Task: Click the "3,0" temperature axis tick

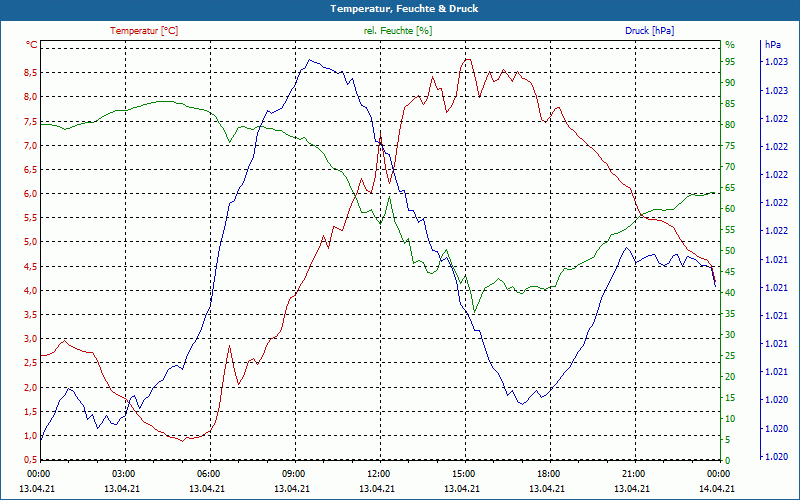Action: (x=30, y=339)
